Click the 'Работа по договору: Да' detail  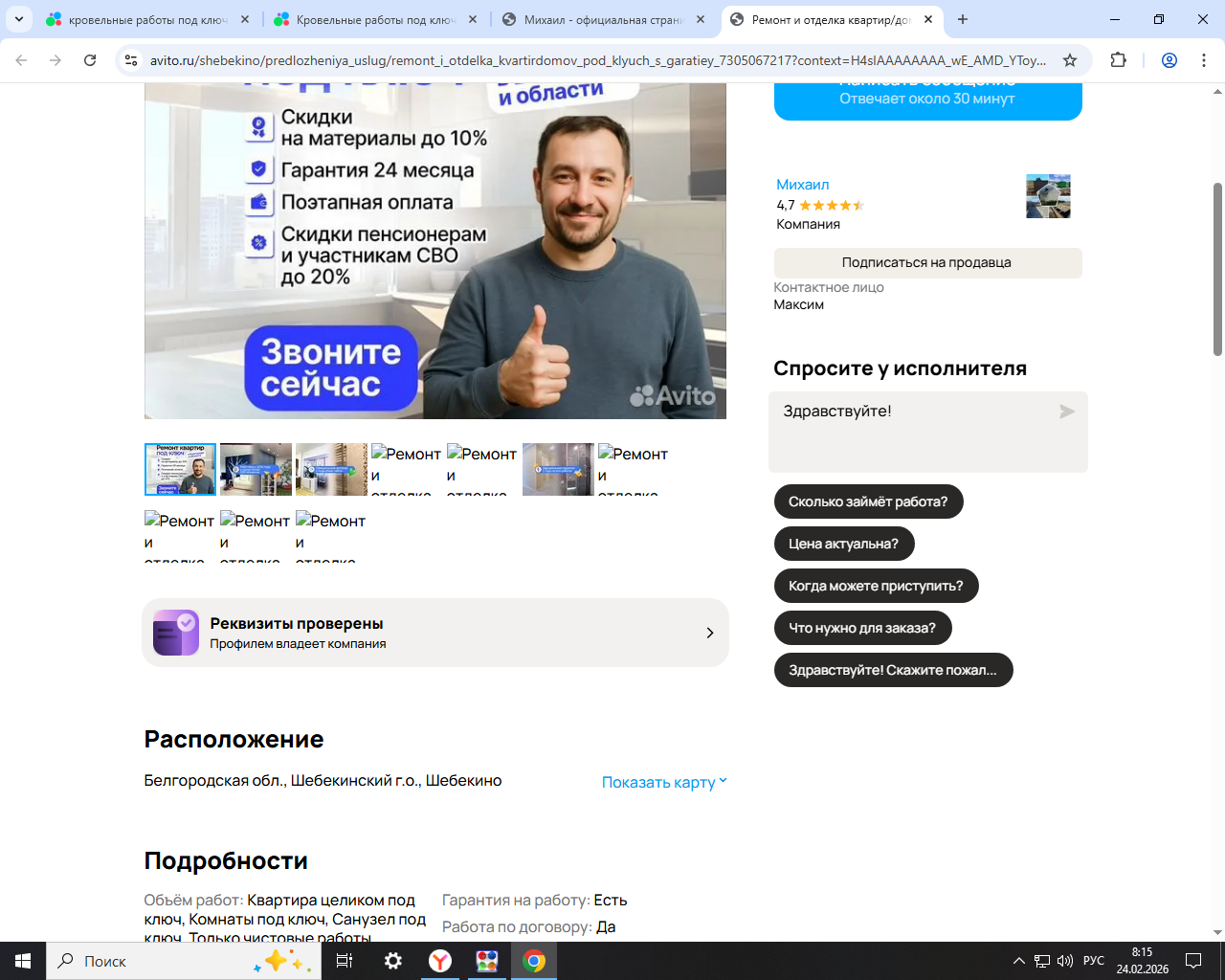[529, 927]
